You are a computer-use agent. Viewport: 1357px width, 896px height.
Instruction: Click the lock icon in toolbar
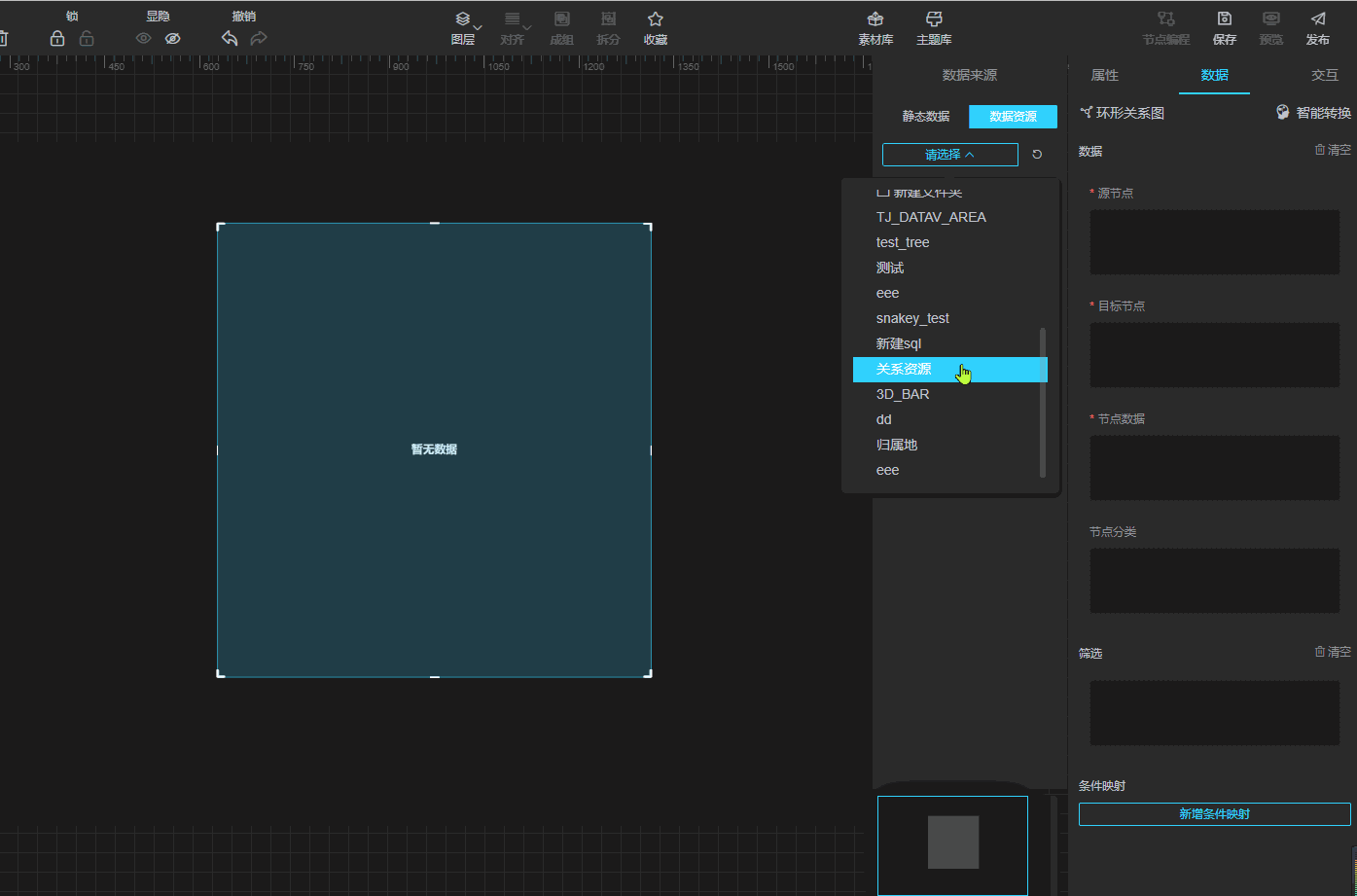tap(57, 38)
